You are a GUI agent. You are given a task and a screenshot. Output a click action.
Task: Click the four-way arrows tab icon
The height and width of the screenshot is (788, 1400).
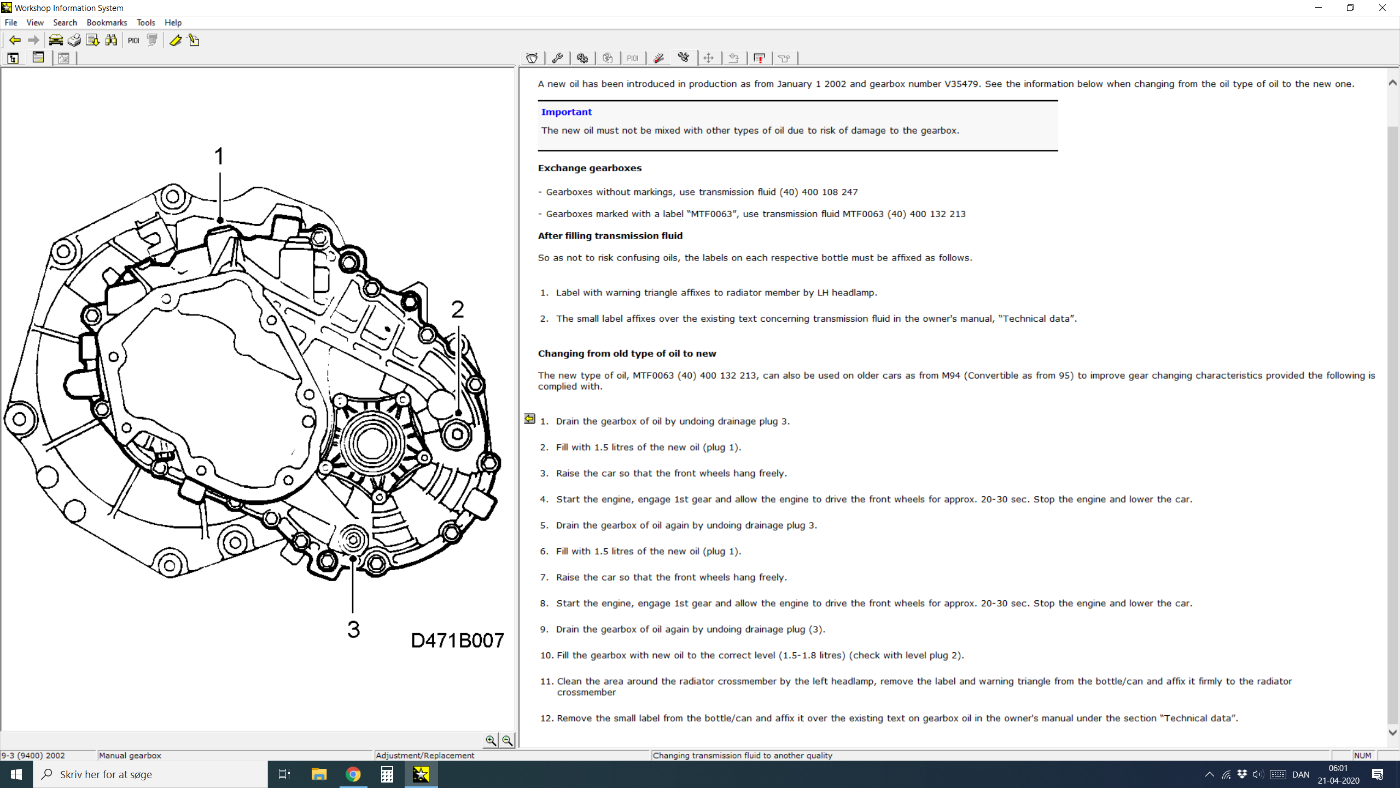coord(708,58)
